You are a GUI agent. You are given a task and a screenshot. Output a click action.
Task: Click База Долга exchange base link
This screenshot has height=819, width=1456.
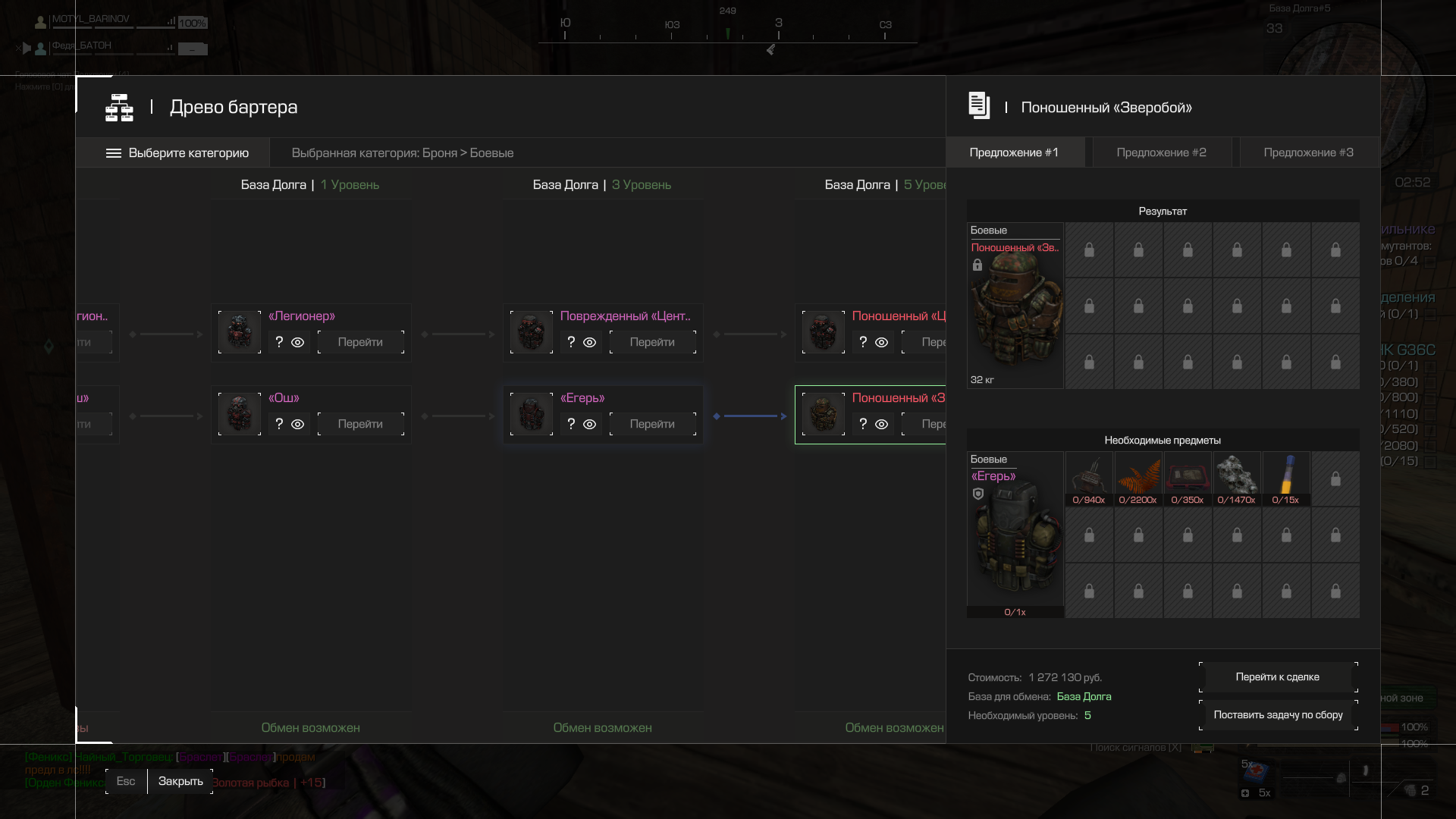point(1084,696)
